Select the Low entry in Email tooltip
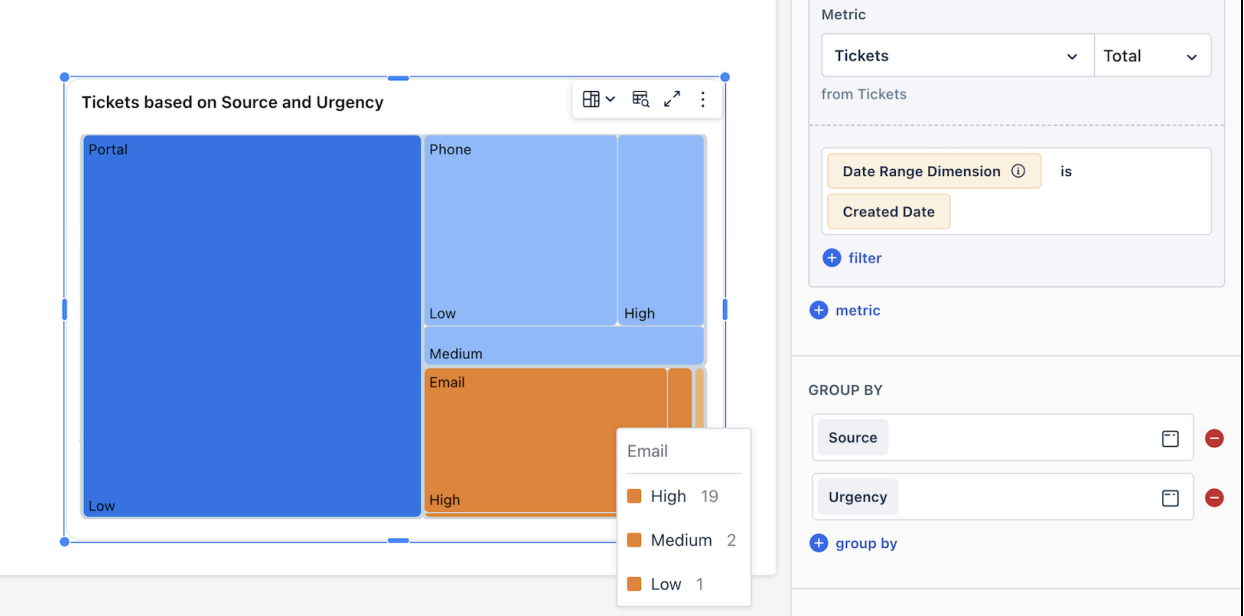Viewport: 1244px width, 616px height. point(666,584)
